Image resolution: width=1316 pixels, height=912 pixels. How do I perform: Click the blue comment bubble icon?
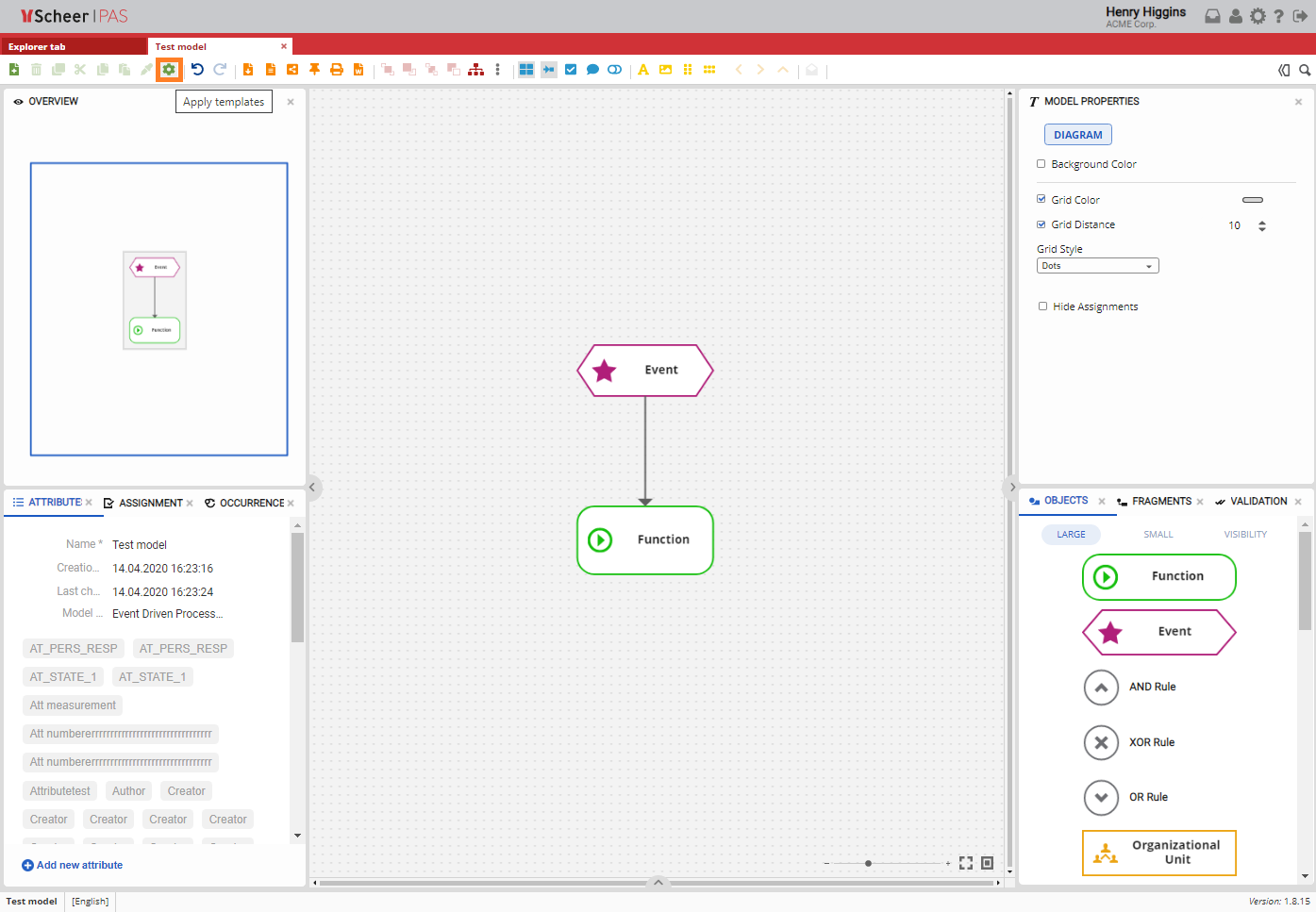[x=592, y=70]
